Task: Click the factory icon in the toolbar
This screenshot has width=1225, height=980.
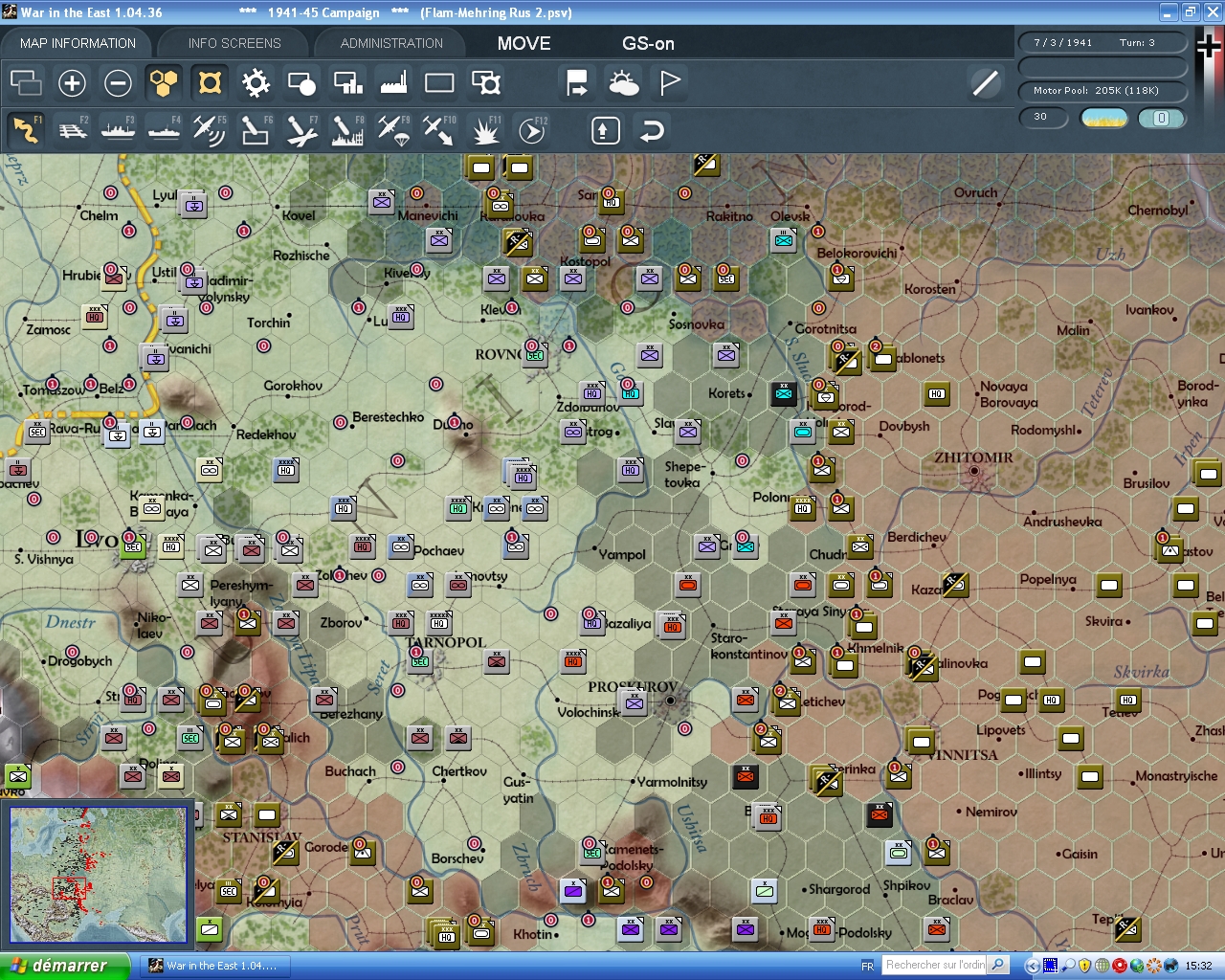Action: click(393, 83)
